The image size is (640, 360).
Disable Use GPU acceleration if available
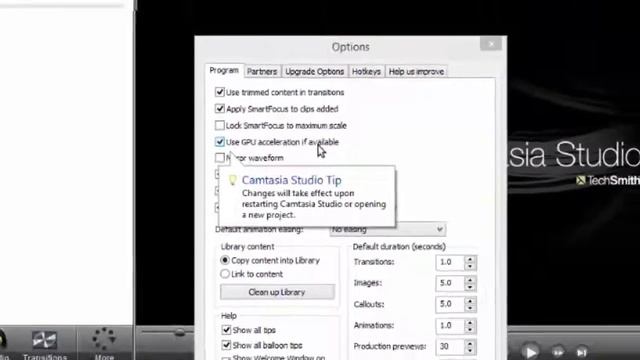tap(220, 142)
